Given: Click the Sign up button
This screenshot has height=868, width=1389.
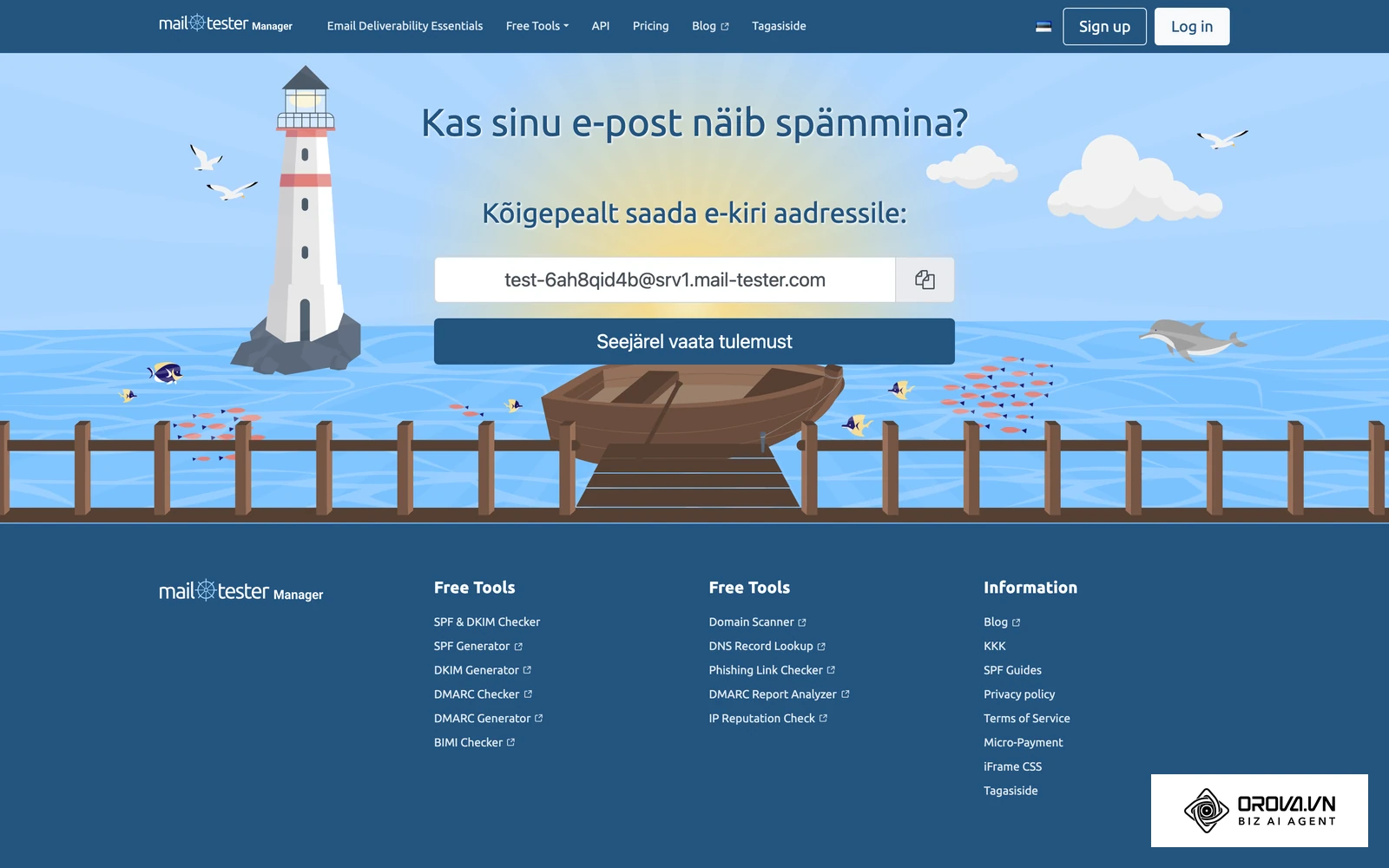Looking at the screenshot, I should pyautogui.click(x=1104, y=26).
